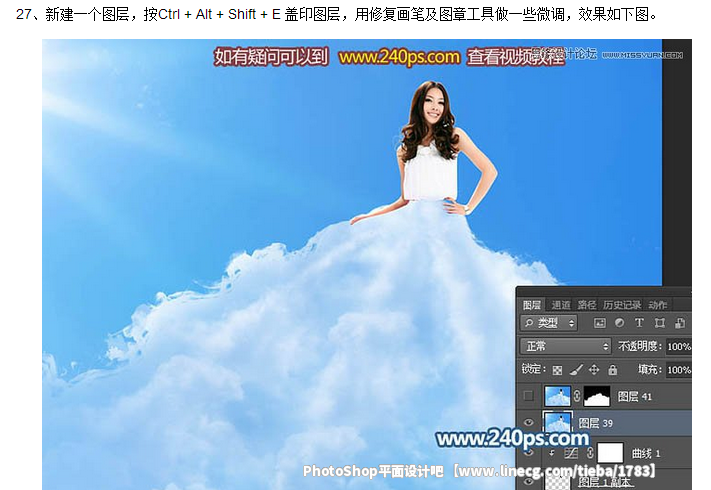711x490 pixels.
Task: Hide layer 图层 39 using eye icon
Action: pyautogui.click(x=528, y=422)
